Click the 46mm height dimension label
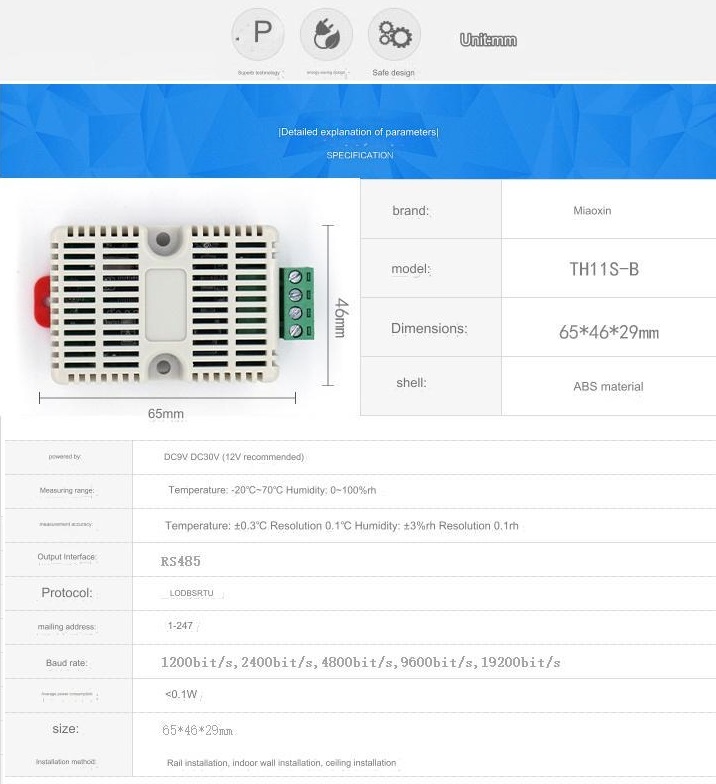The height and width of the screenshot is (784, 716). 340,317
